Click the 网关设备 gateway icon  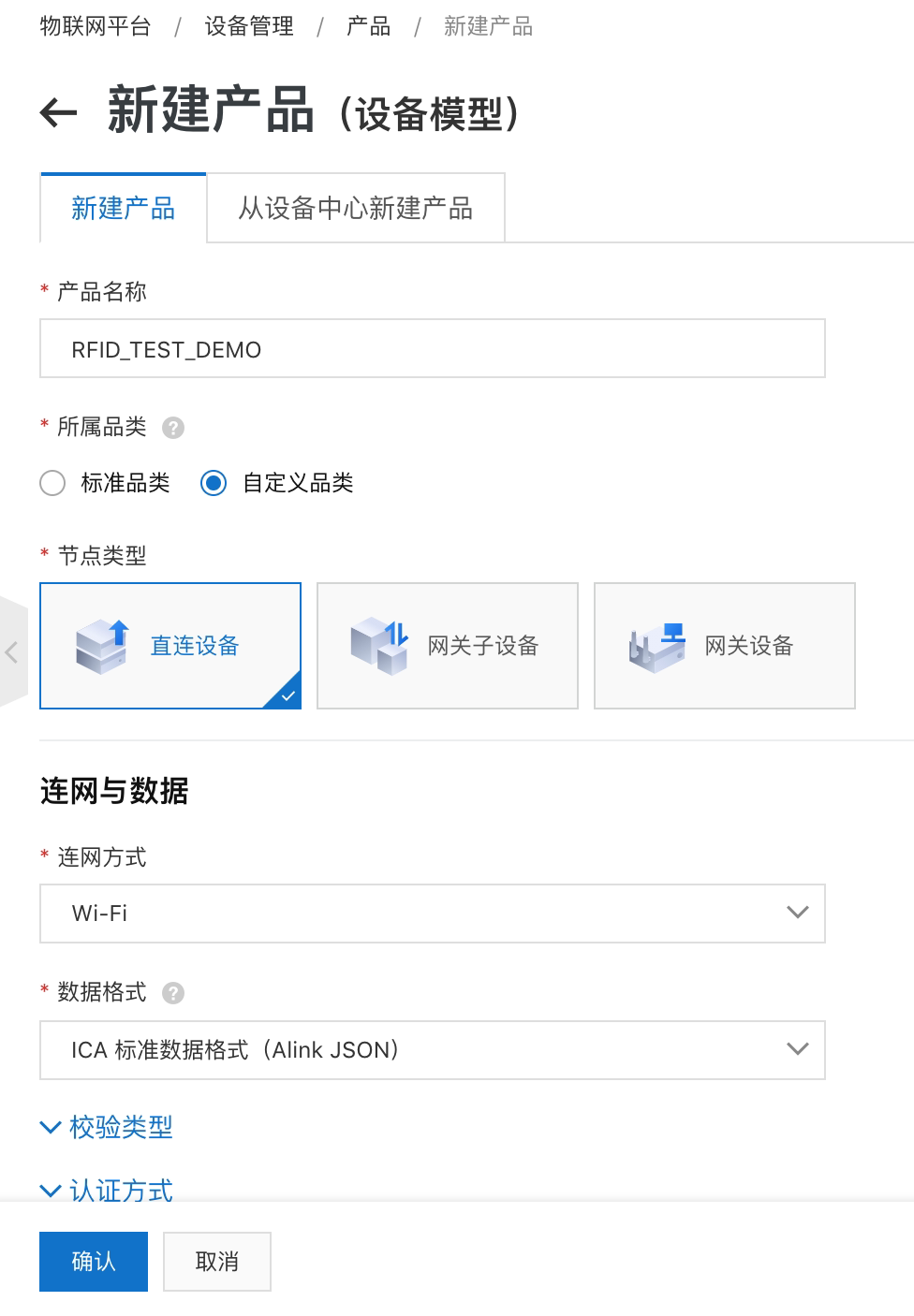pyautogui.click(x=656, y=646)
